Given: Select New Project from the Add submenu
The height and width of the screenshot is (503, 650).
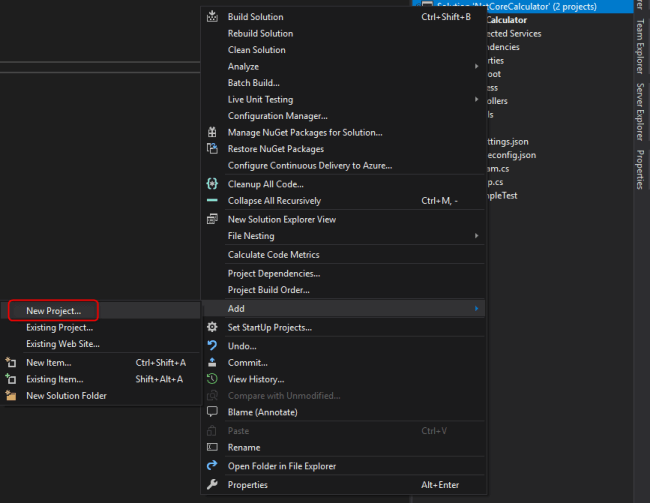Looking at the screenshot, I should (53, 311).
